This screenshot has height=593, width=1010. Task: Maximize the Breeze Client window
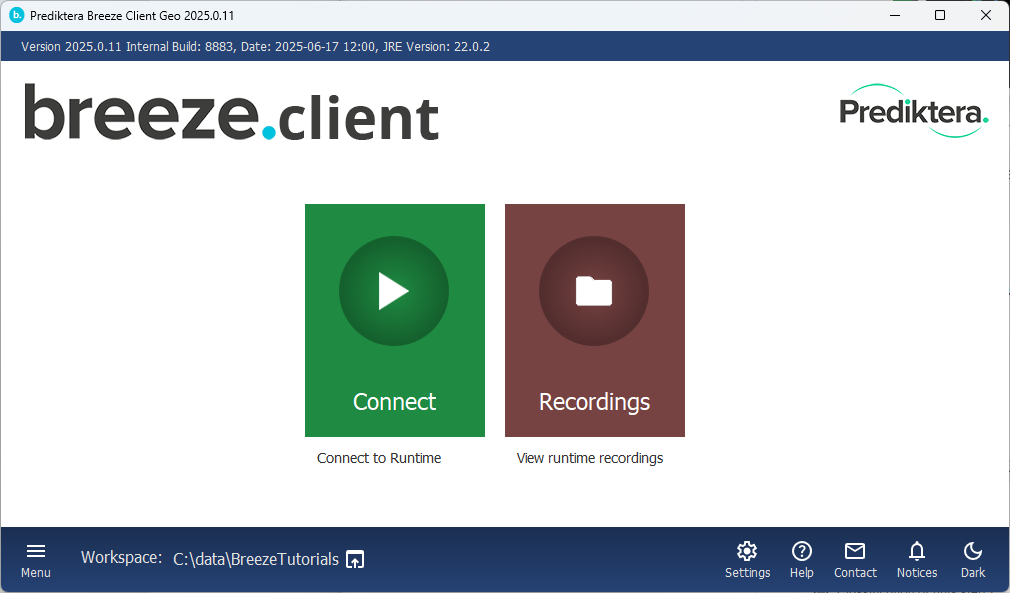coord(940,16)
